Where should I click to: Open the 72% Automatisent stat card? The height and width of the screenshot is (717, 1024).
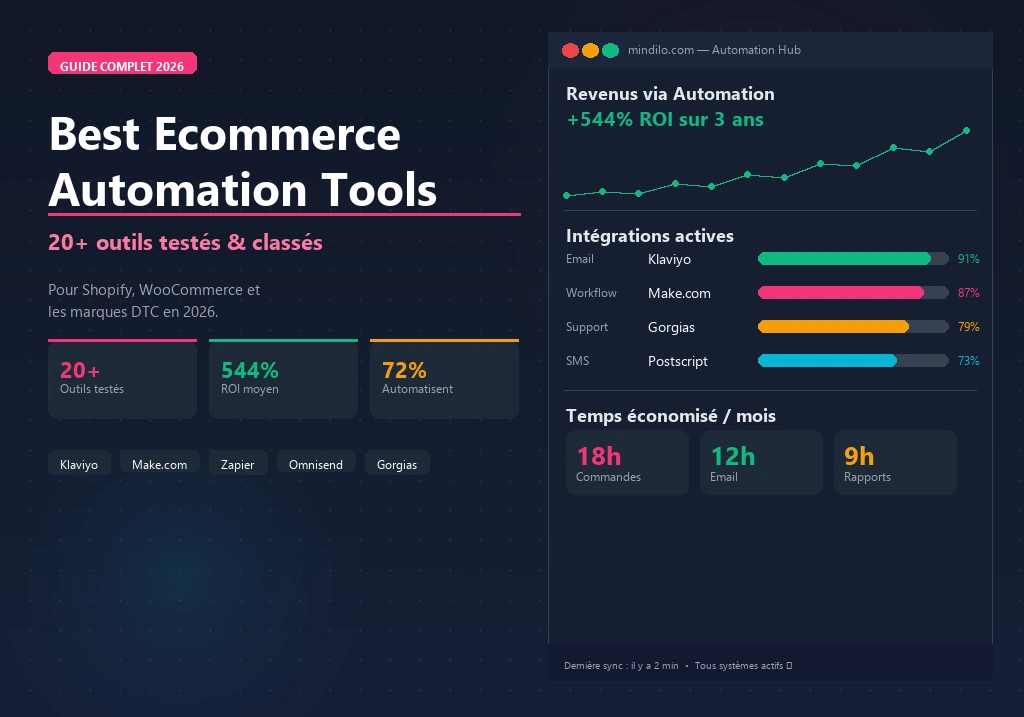pos(444,379)
